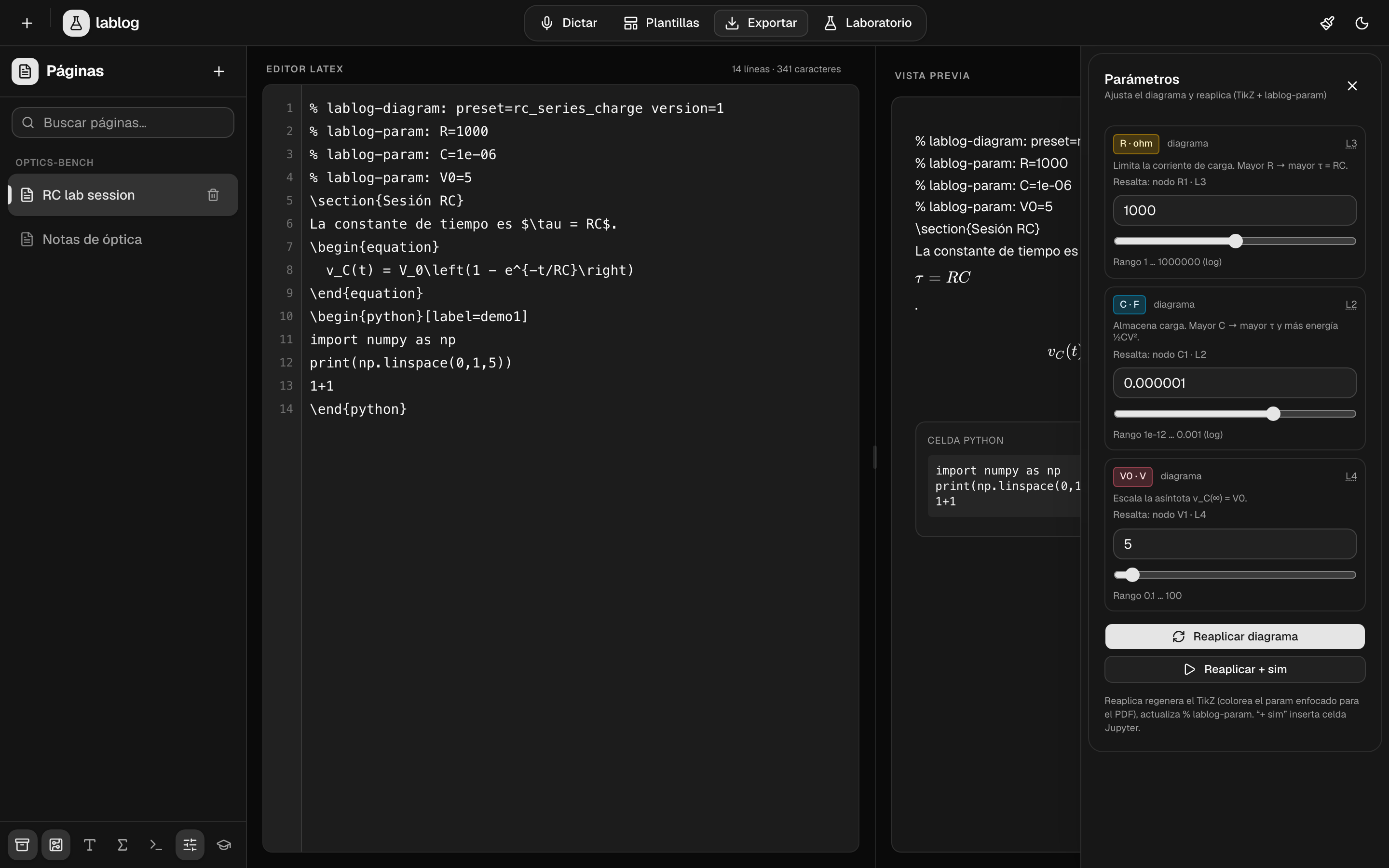
Task: Click the 14 líneas · 341 caracteres counter
Action: (786, 69)
